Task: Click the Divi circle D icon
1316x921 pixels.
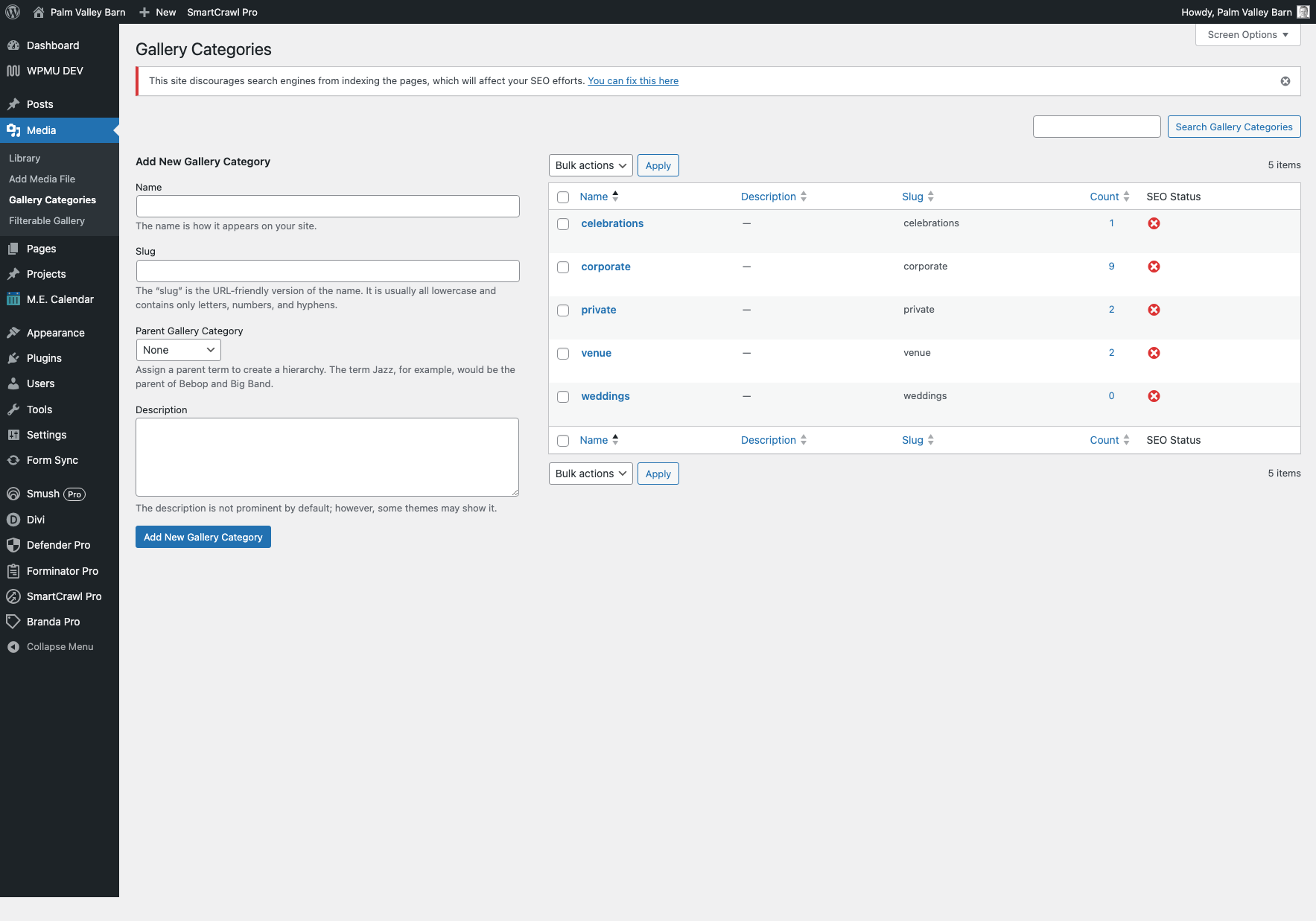Action: coord(13,520)
